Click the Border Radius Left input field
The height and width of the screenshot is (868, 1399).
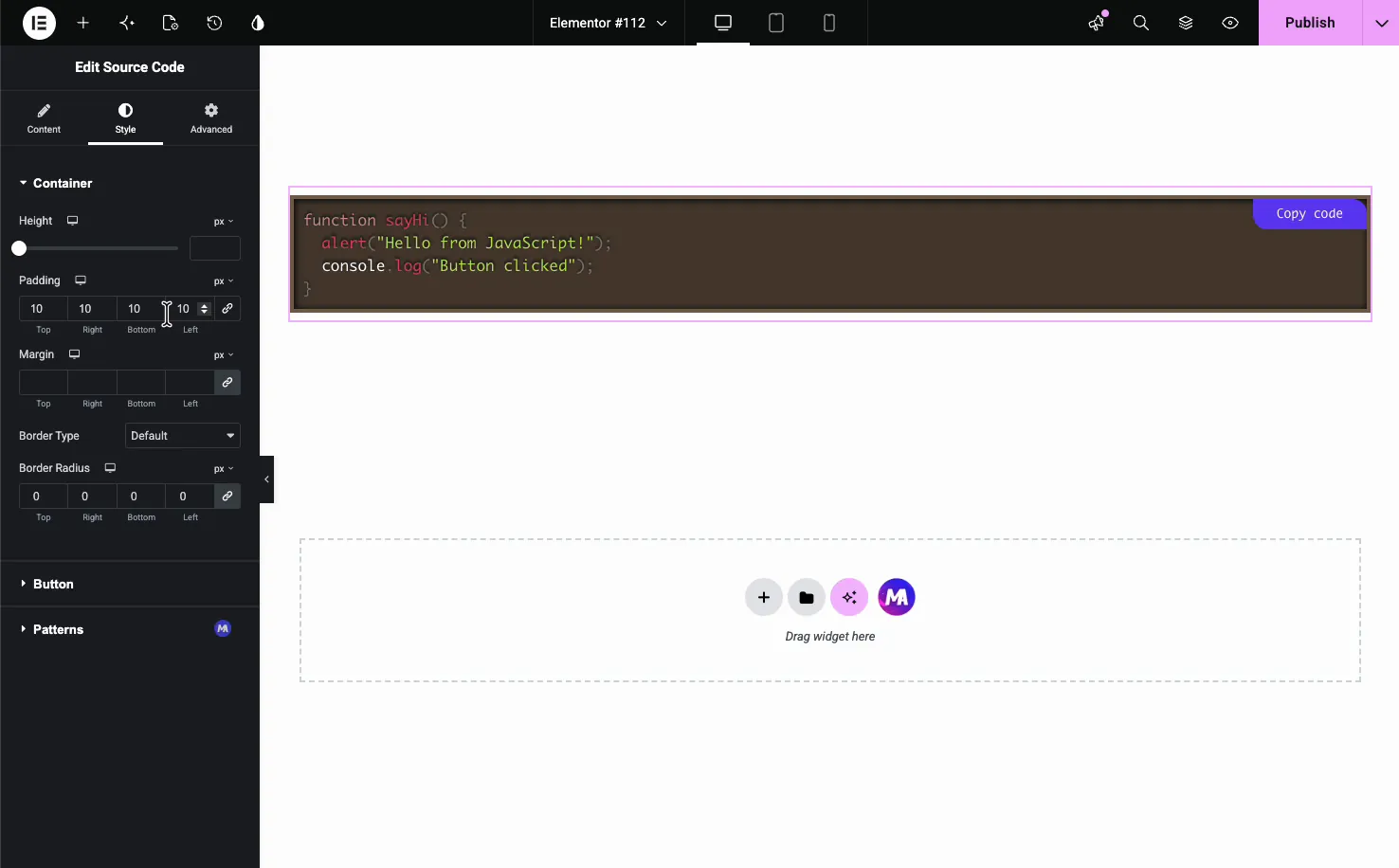[191, 497]
